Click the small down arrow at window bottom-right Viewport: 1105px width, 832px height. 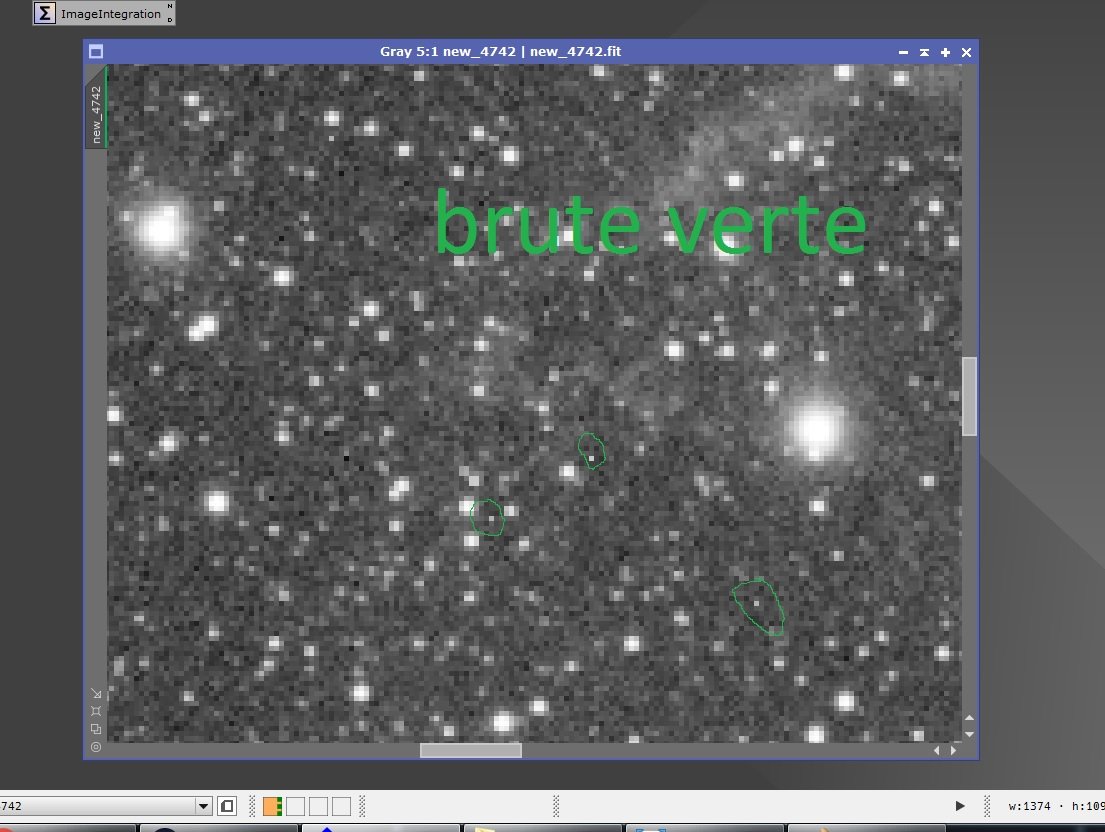pos(970,734)
